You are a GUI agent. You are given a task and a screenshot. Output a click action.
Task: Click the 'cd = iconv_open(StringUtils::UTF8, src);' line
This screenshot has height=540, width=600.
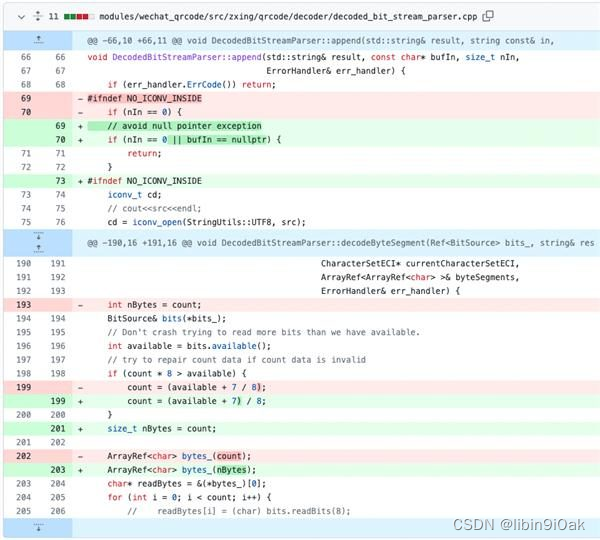click(206, 222)
